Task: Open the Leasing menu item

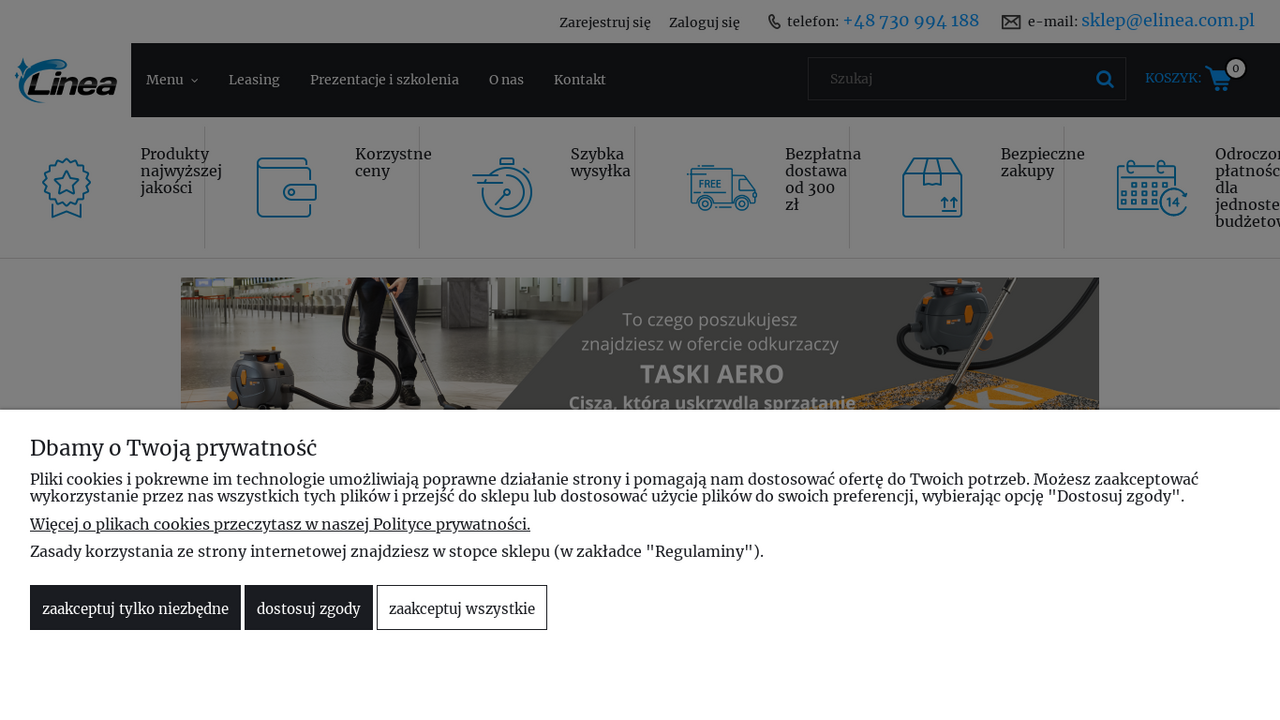Action: [254, 80]
